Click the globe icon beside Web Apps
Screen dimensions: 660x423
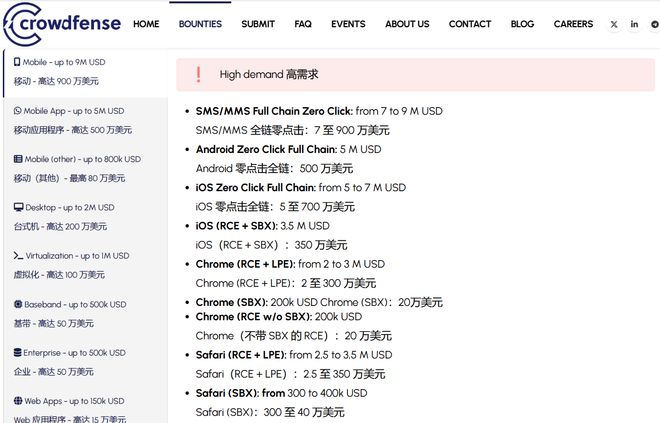(18, 401)
